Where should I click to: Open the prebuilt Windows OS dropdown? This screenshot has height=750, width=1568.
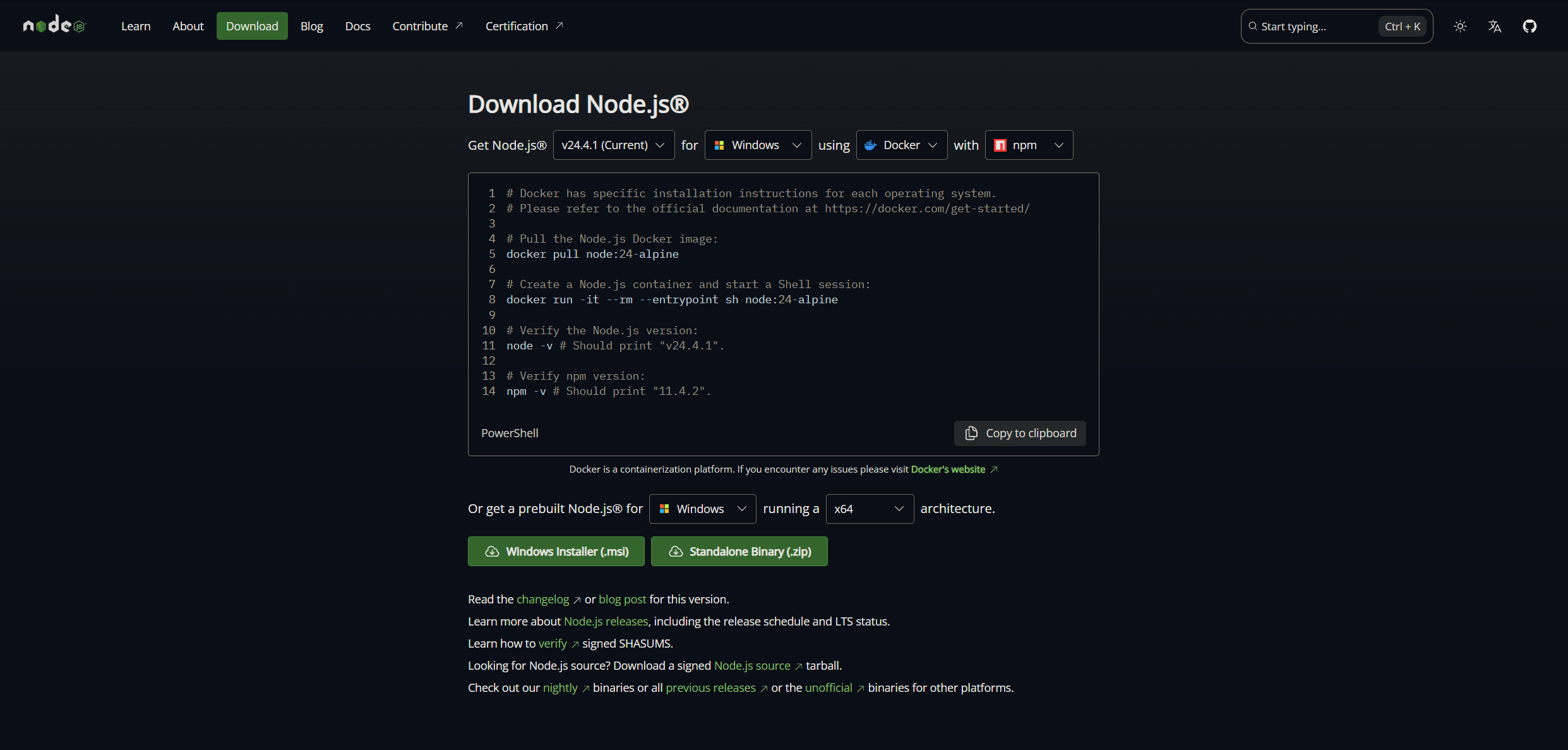[x=702, y=509]
